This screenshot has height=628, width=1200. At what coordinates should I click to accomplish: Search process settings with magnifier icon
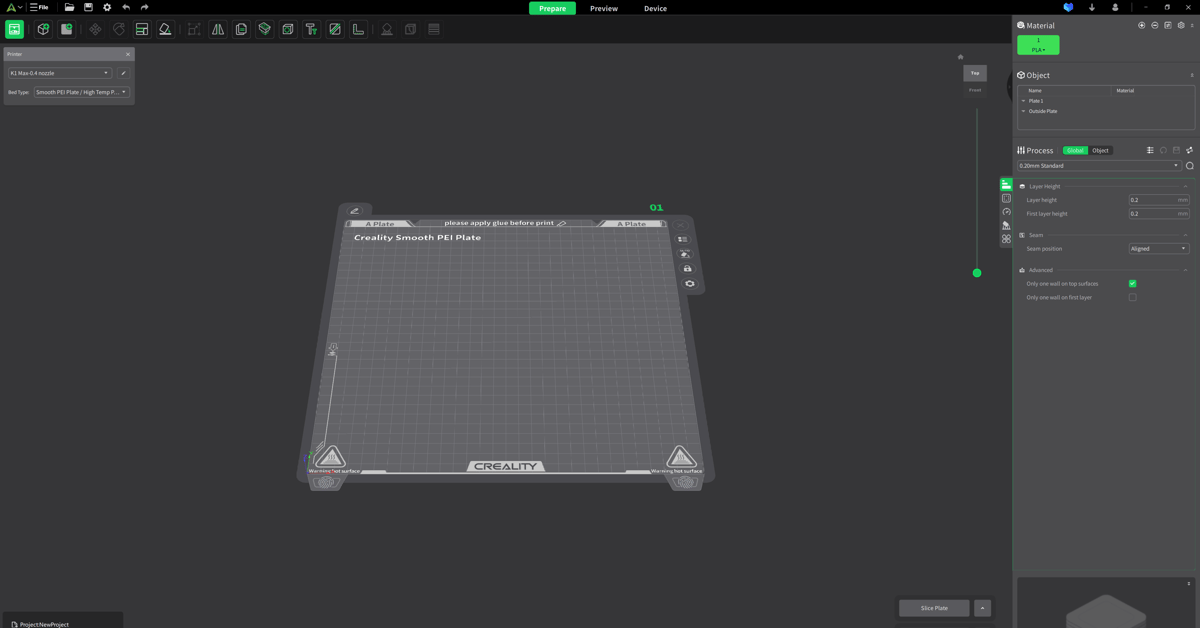pyautogui.click(x=1189, y=166)
